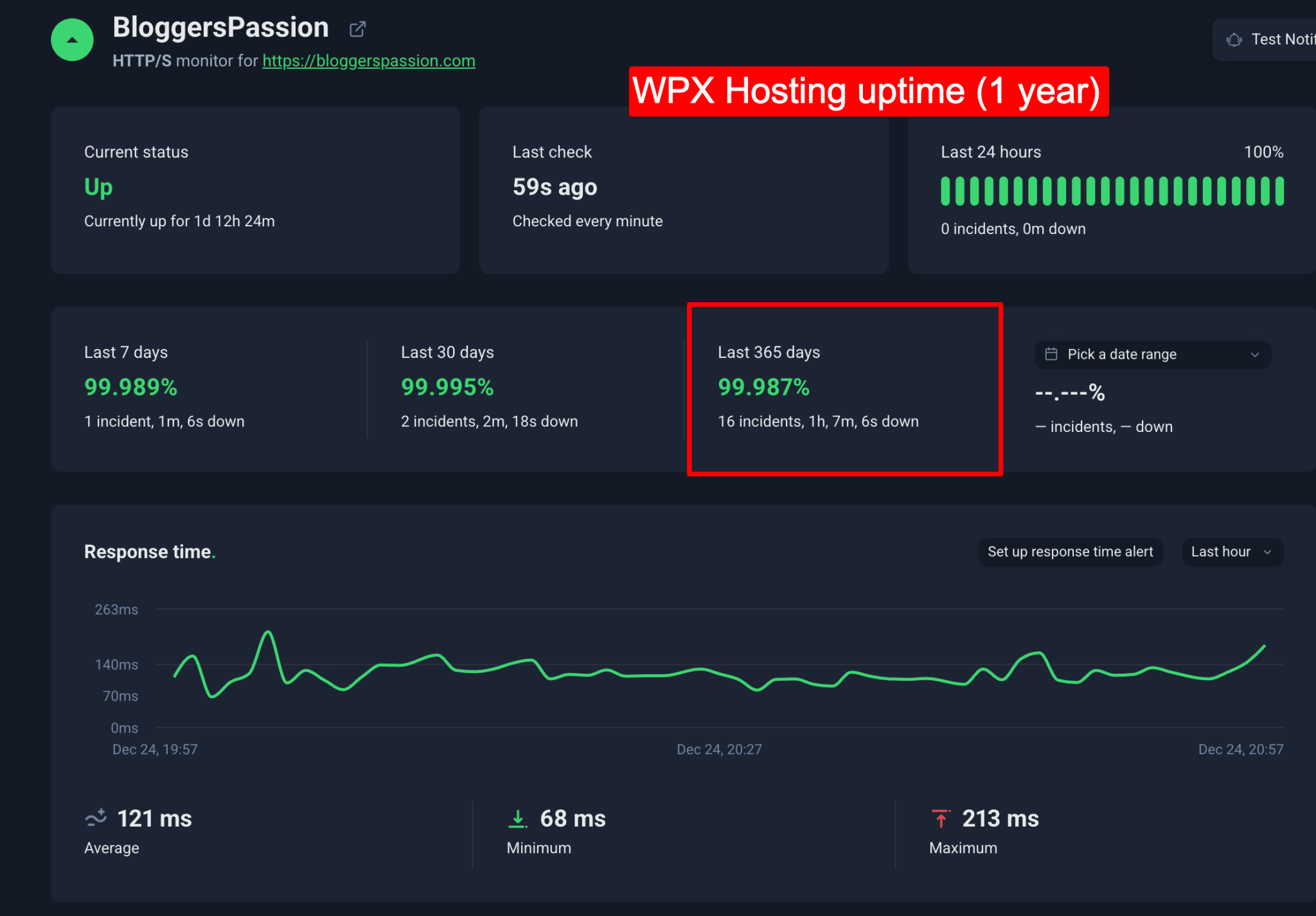1316x916 pixels.
Task: Open the Last hour dropdown
Action: 1232,552
